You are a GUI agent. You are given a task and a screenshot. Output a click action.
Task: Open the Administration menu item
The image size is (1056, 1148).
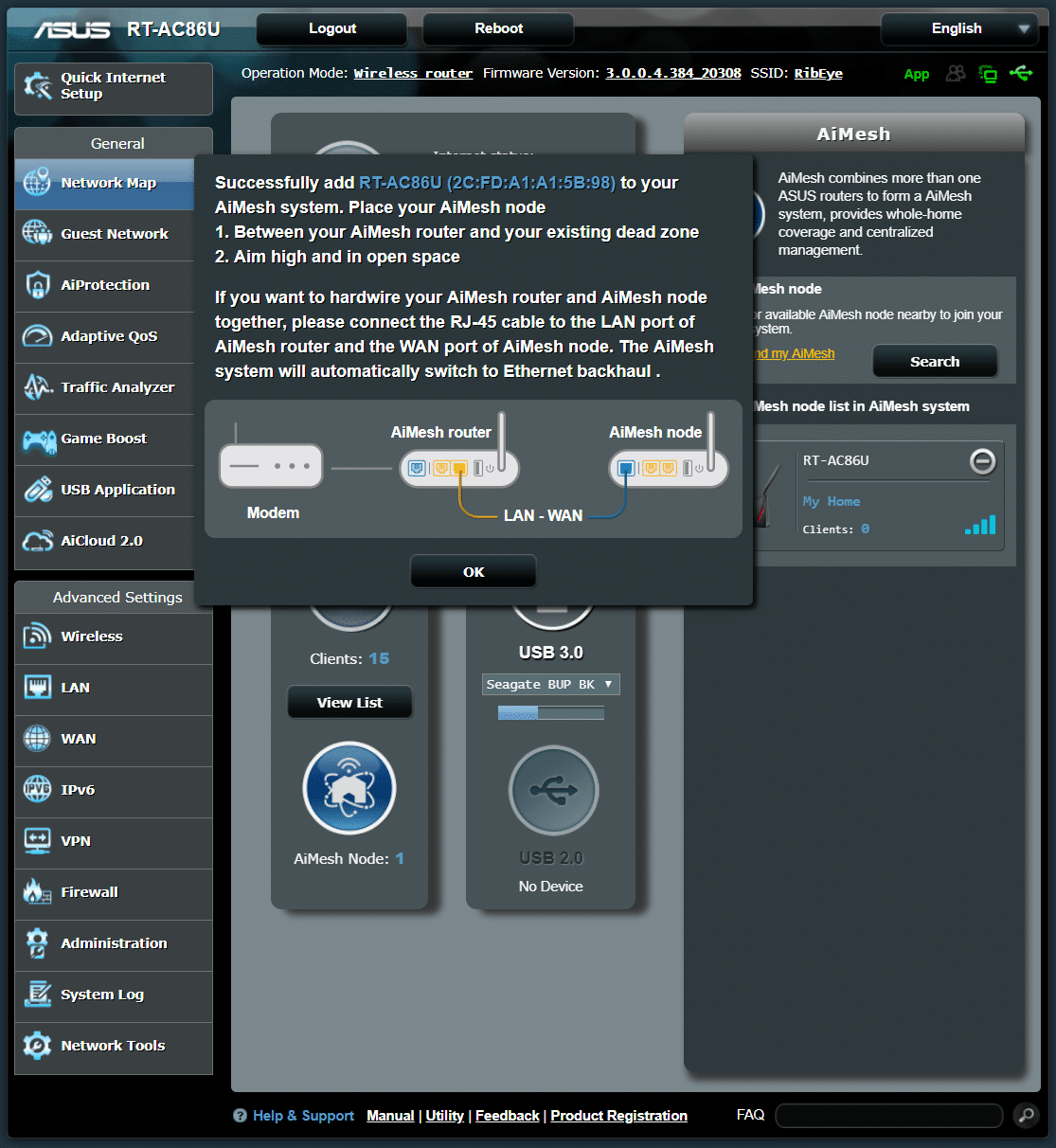click(x=114, y=943)
